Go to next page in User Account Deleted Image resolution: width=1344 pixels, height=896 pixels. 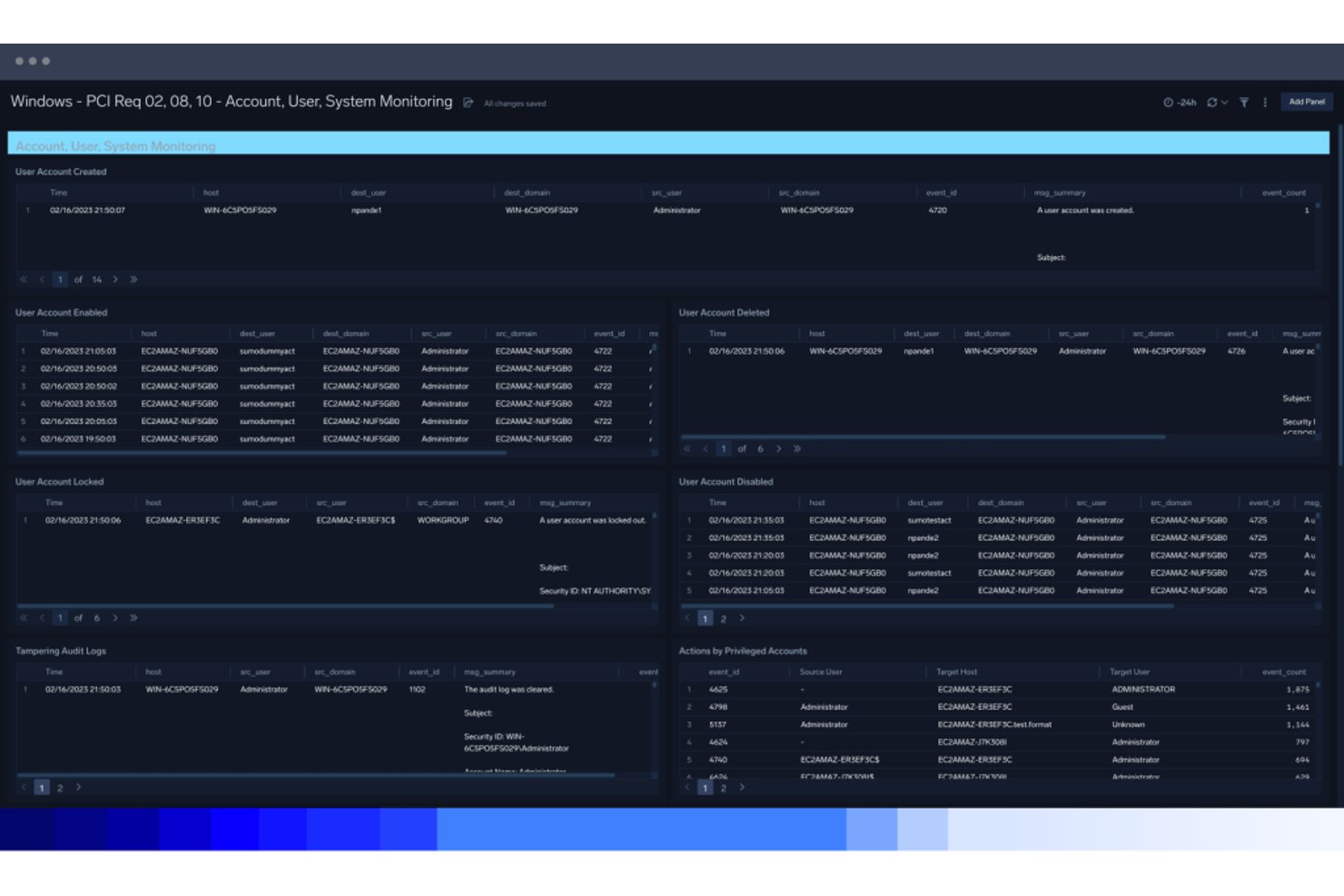click(778, 448)
